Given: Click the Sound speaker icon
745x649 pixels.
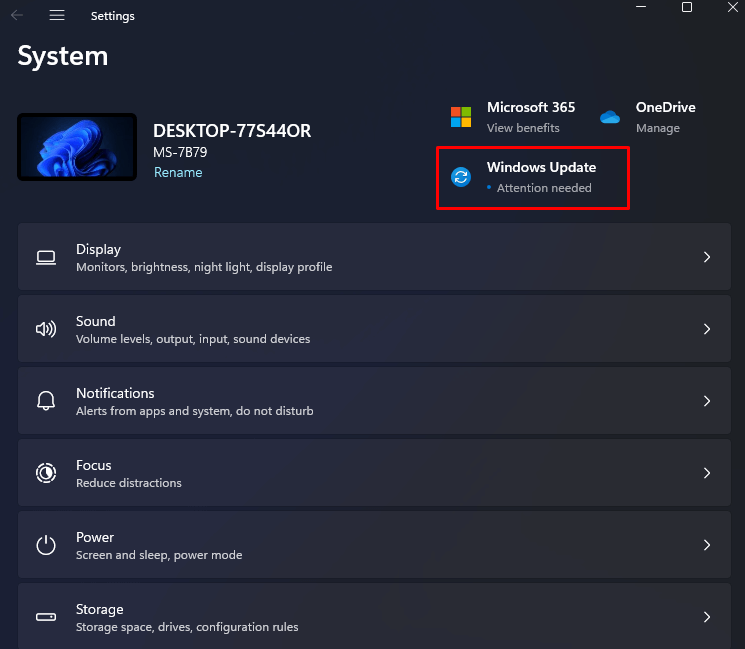Looking at the screenshot, I should 46,329.
